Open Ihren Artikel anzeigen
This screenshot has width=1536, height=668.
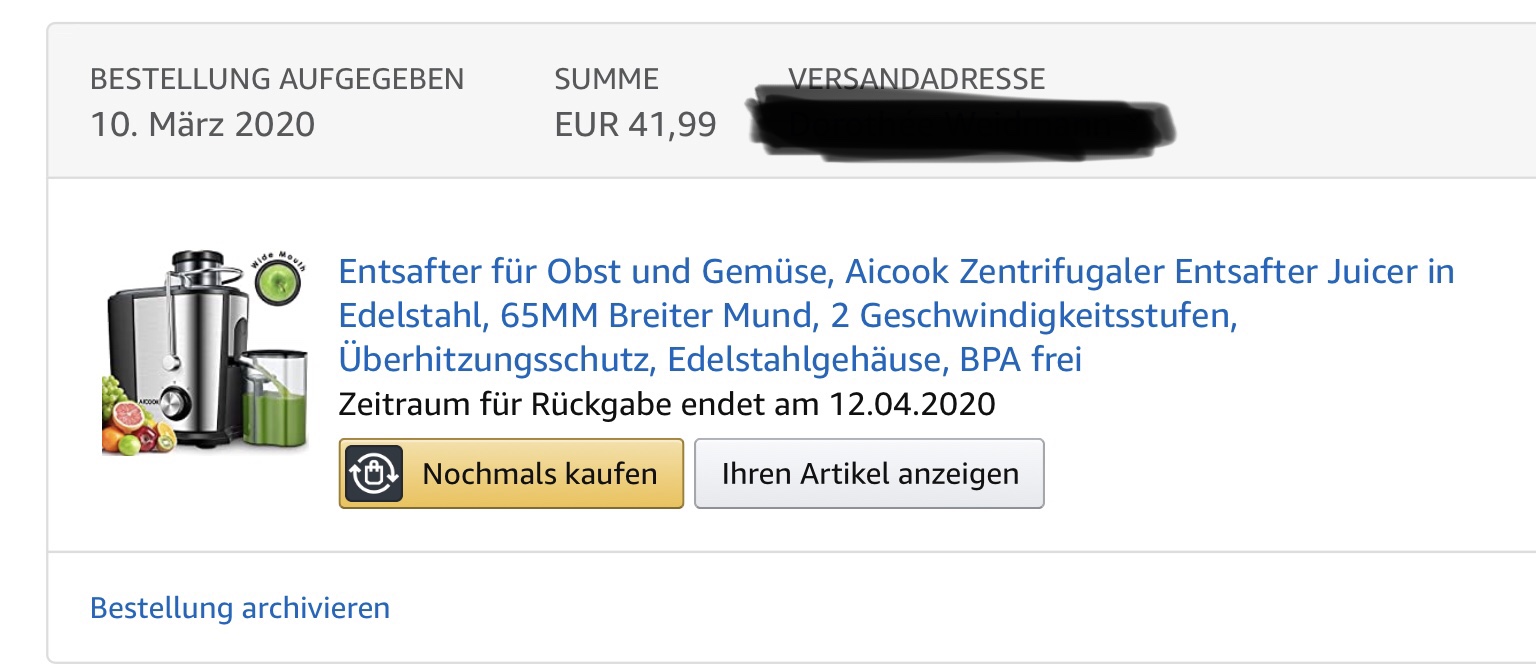coord(869,473)
